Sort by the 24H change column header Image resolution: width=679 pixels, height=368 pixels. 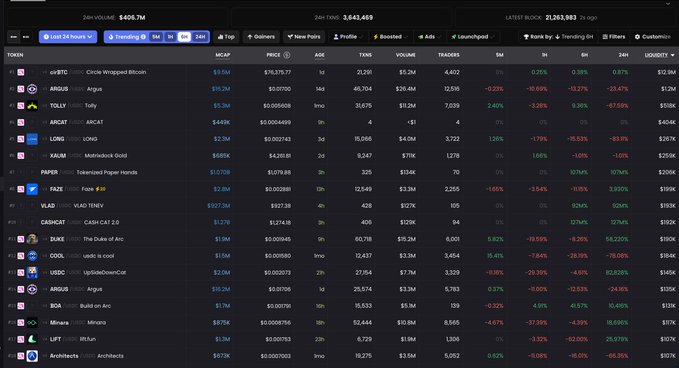click(x=623, y=55)
